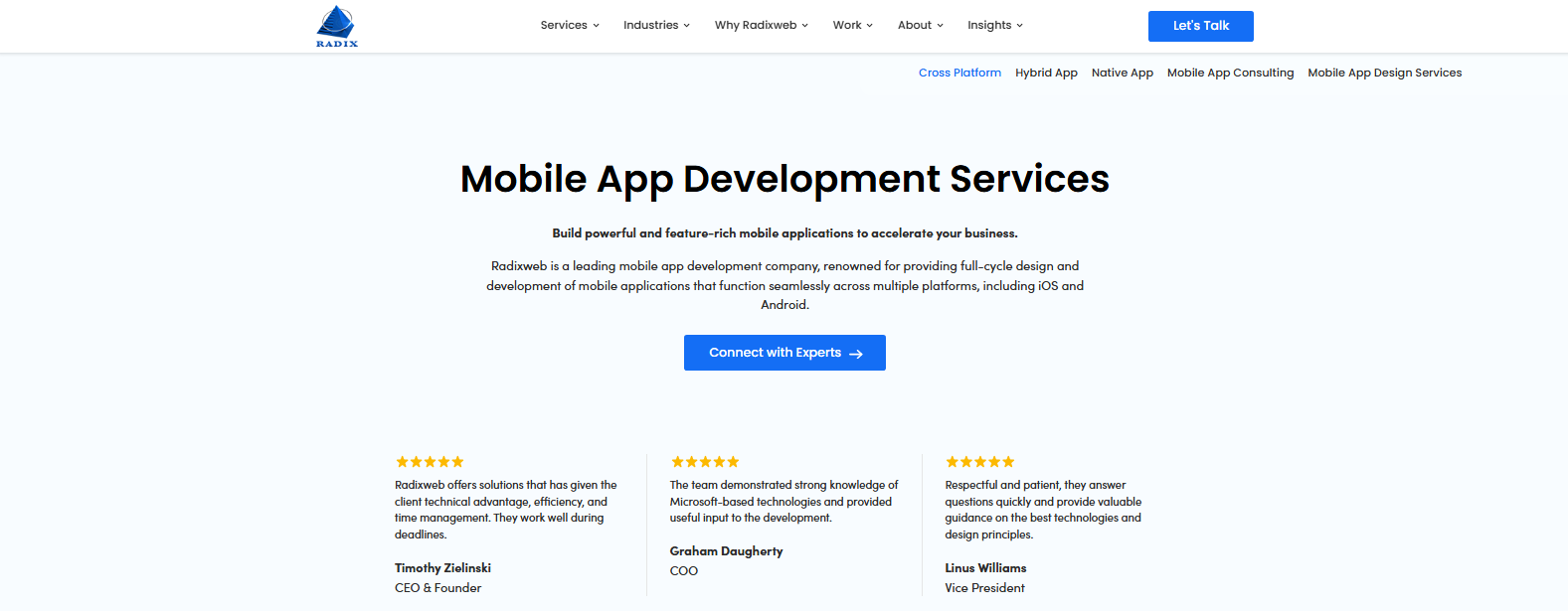The height and width of the screenshot is (611, 1568).
Task: Click the name Graham Daugherty
Action: pos(726,551)
